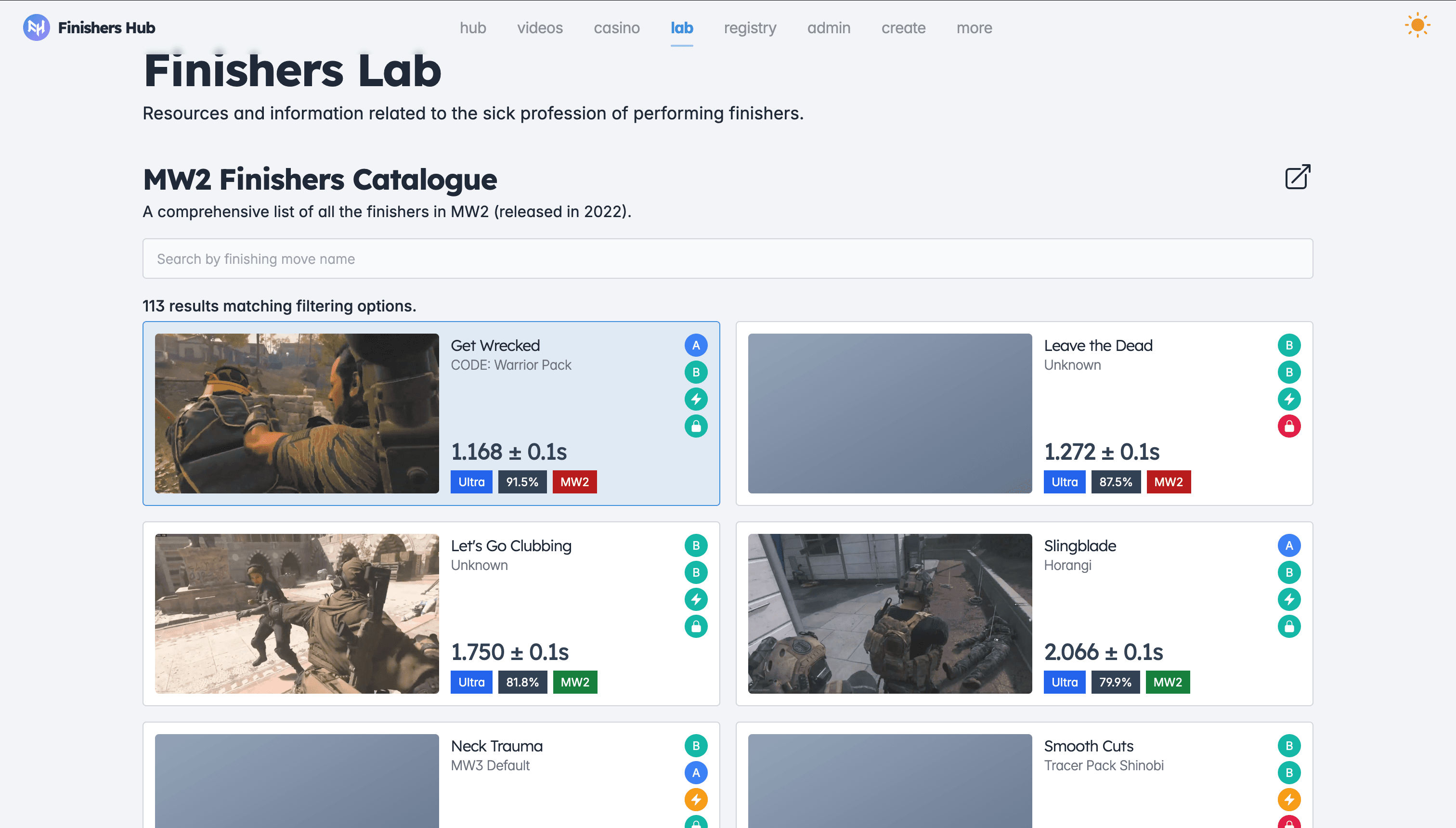1456x828 pixels.
Task: Click the blue A badge on Slingblade
Action: tap(1289, 545)
